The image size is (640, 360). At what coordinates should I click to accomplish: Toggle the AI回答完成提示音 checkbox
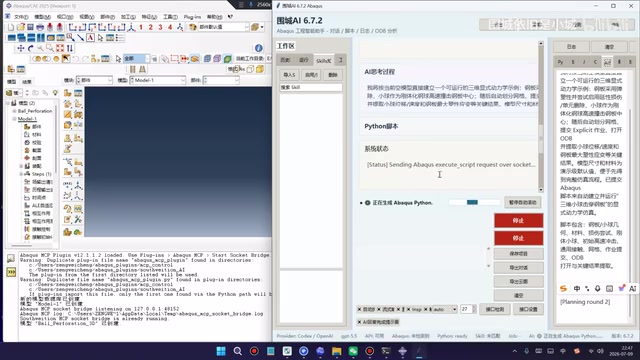pyautogui.click(x=378, y=322)
